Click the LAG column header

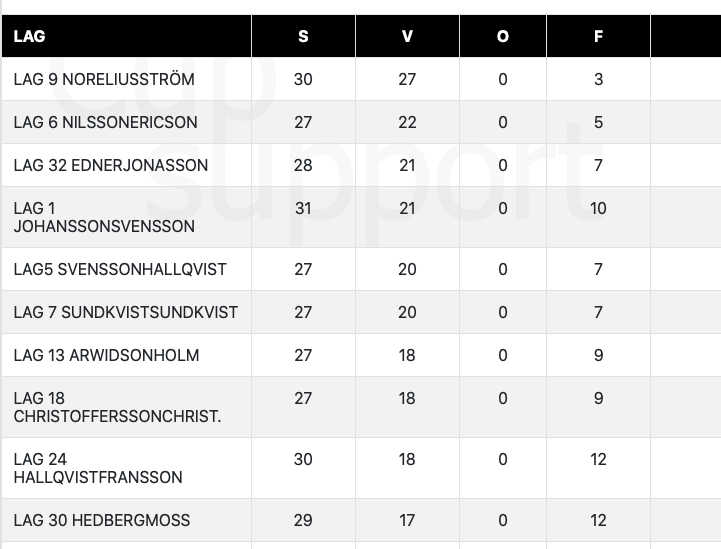click(x=30, y=37)
